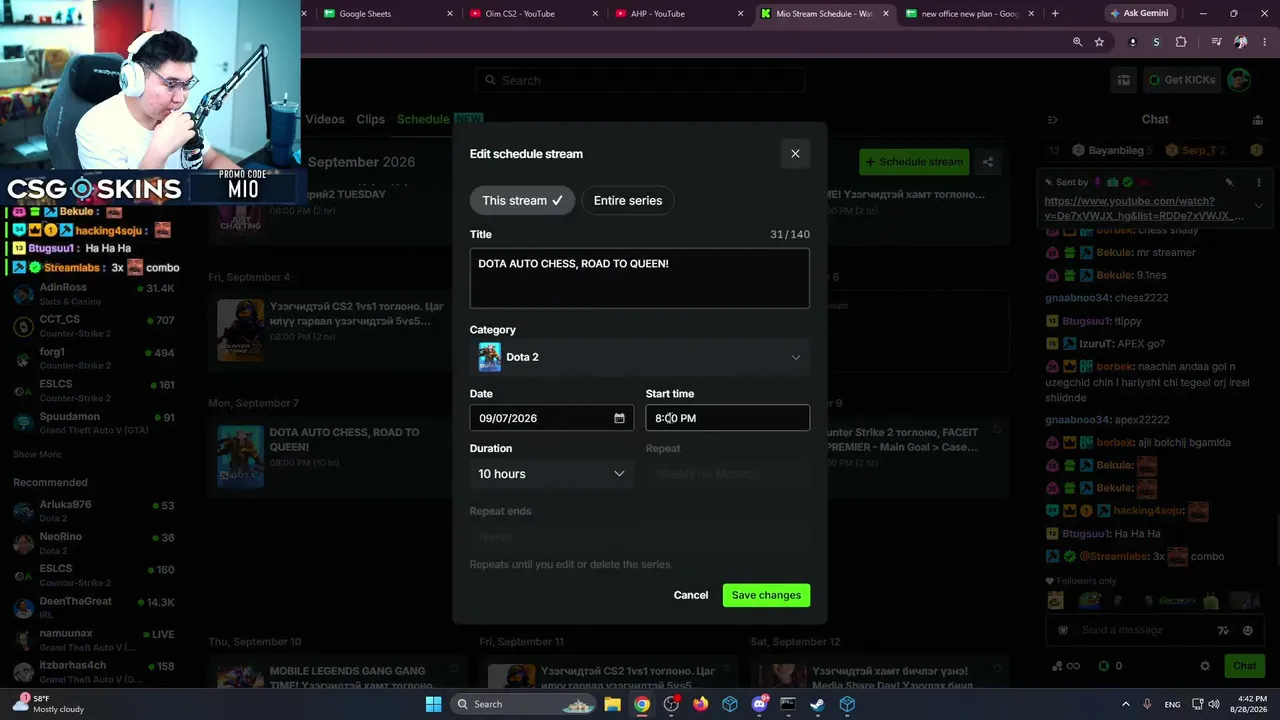Screen dimensions: 1280x720
Task: Edit the stream Title text field
Action: tap(640, 278)
